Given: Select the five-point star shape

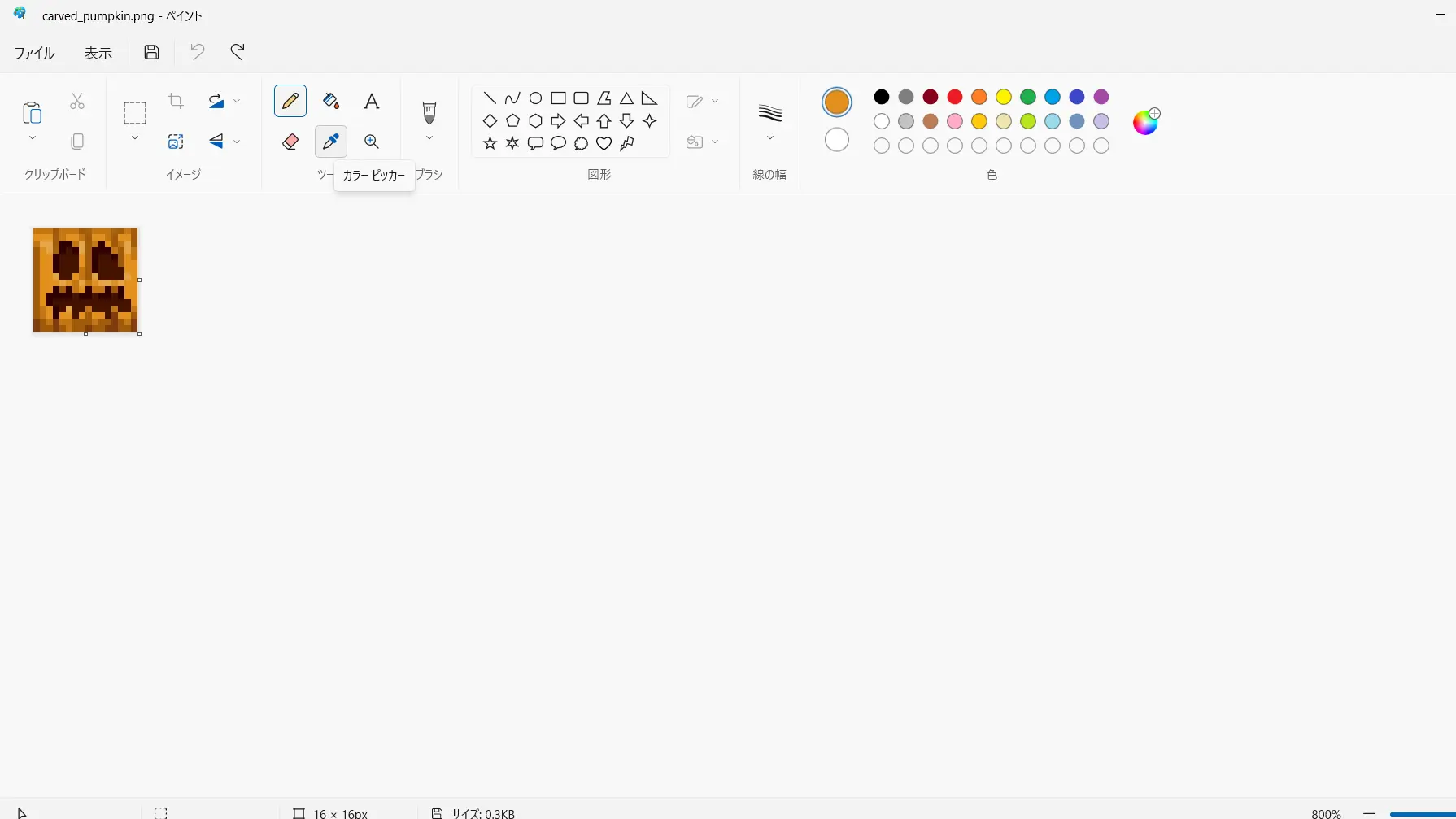Looking at the screenshot, I should [490, 144].
